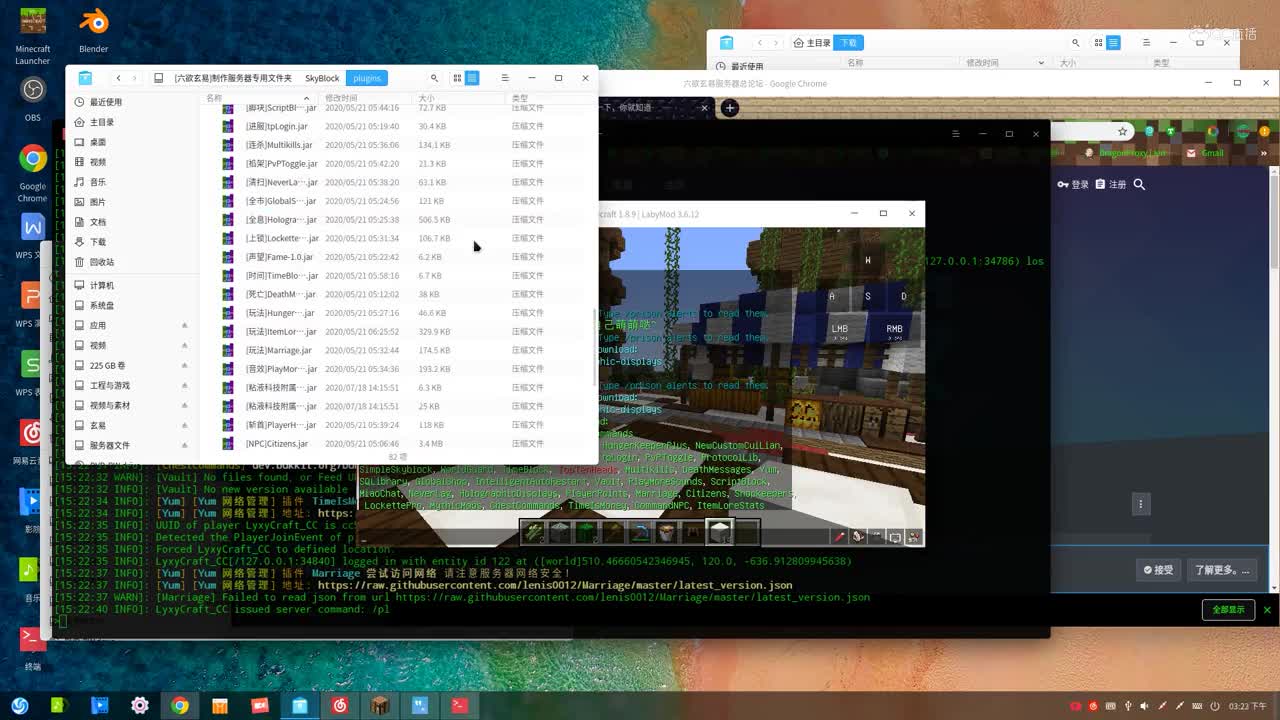Select the PvPToggle.jar file
The image size is (1280, 720).
(400, 164)
